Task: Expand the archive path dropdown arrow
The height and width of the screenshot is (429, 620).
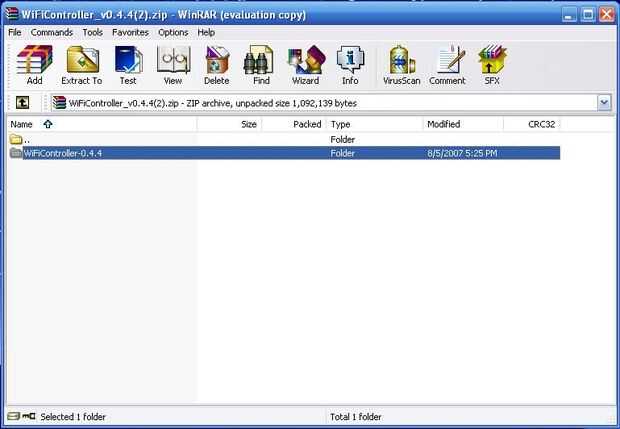Action: pos(604,103)
